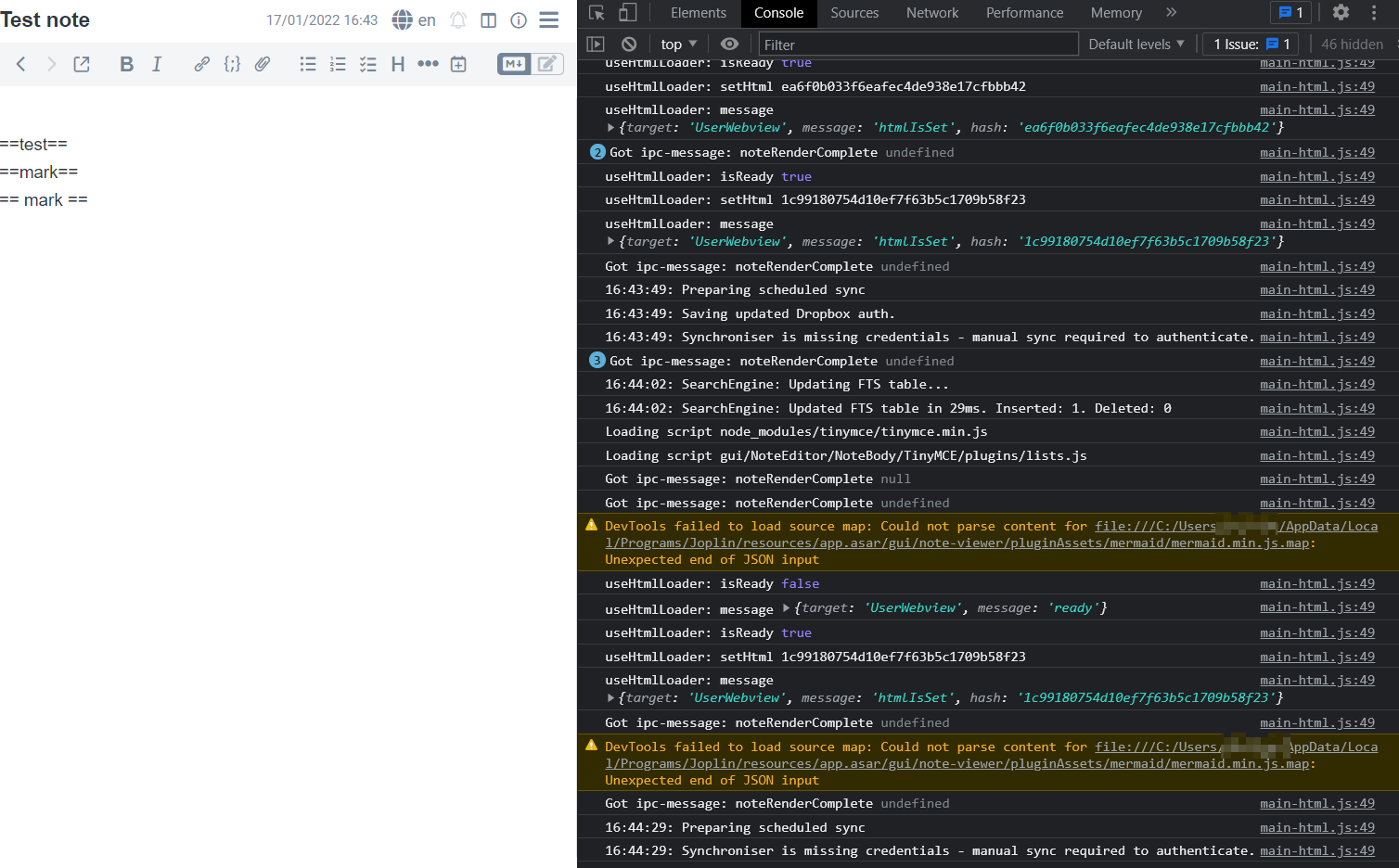Toggle the editor layout with the columns icon
The height and width of the screenshot is (868, 1399).
click(x=488, y=19)
